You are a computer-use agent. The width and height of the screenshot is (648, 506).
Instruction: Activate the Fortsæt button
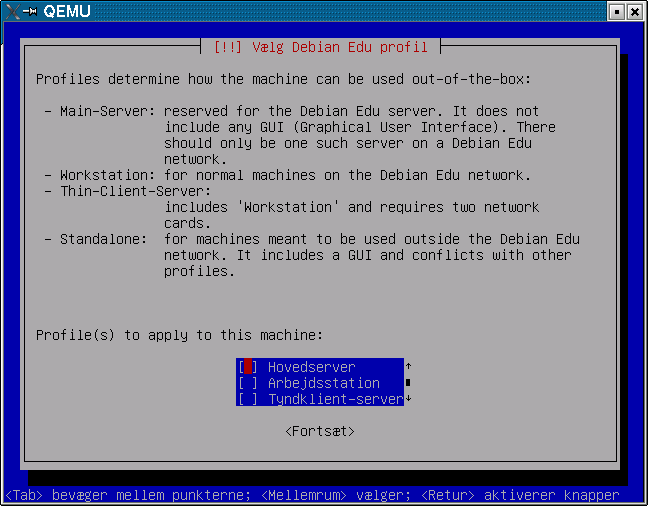[320, 431]
